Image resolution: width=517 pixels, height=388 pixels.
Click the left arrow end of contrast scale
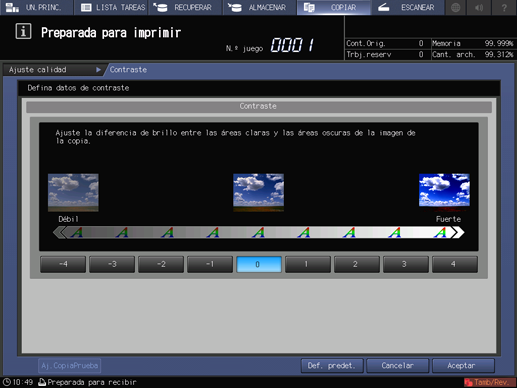pos(59,232)
